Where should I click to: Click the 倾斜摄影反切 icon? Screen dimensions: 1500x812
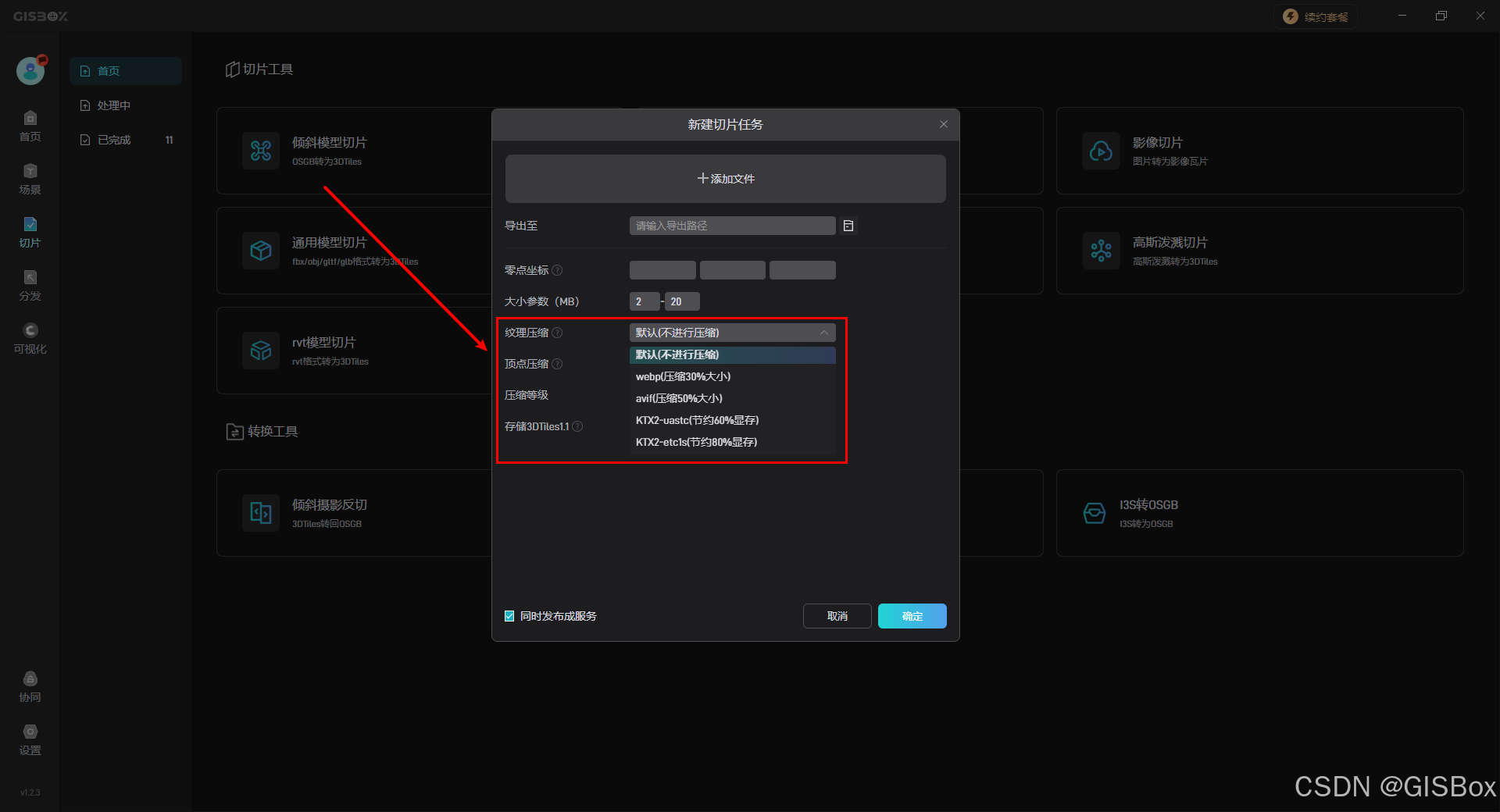click(x=261, y=513)
